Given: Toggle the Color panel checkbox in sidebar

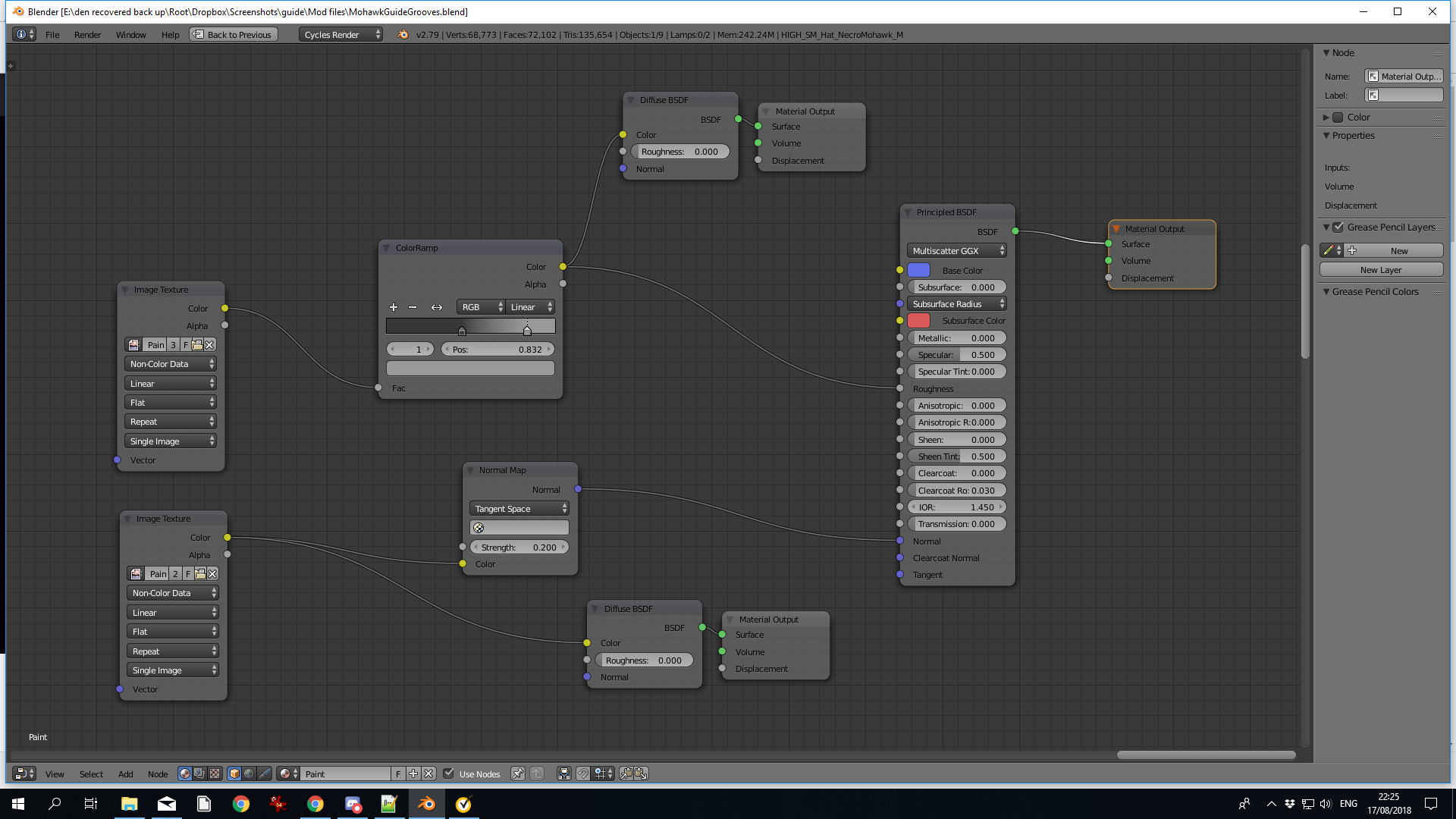Looking at the screenshot, I should (x=1338, y=118).
